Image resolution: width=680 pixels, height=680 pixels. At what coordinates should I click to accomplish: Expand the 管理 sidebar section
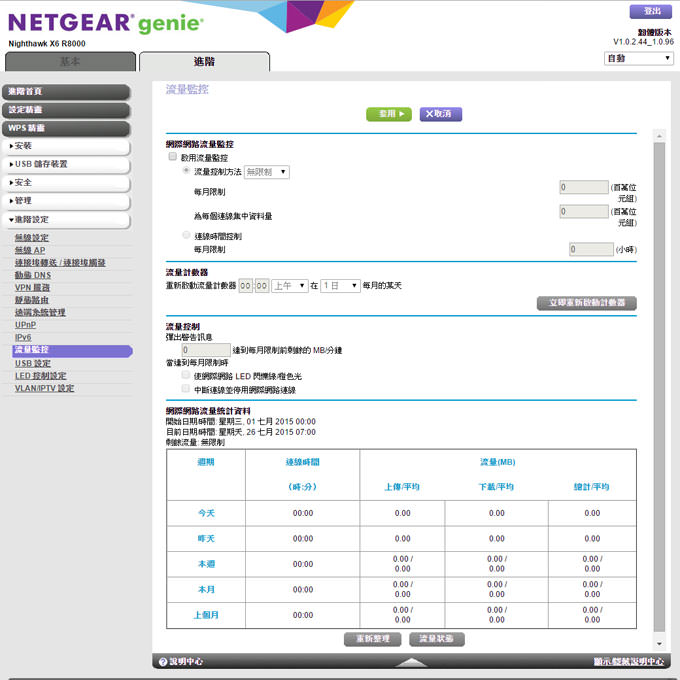pos(66,201)
